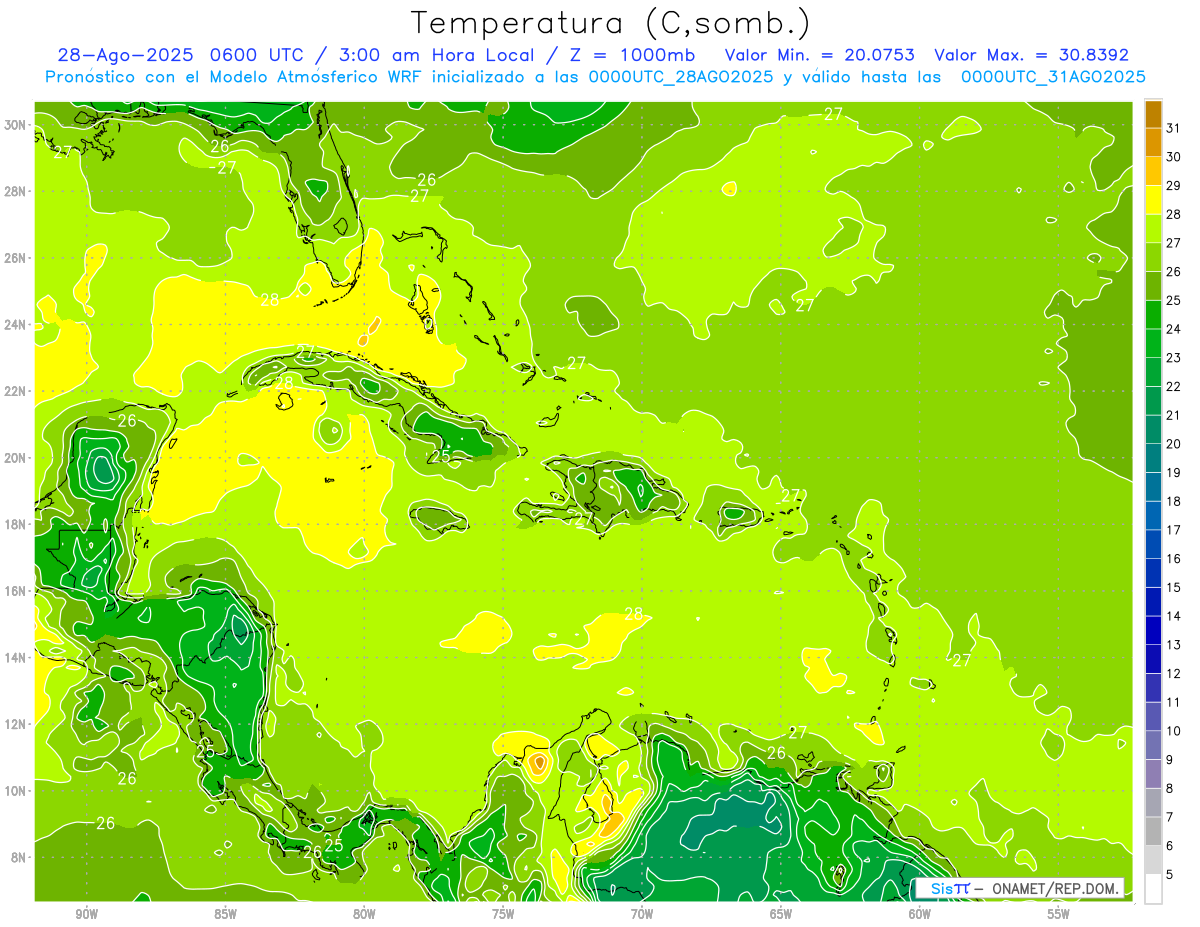Click the 'Temperatura (C,somb.)' map title
Screen dimensions: 1200x927
611,23
